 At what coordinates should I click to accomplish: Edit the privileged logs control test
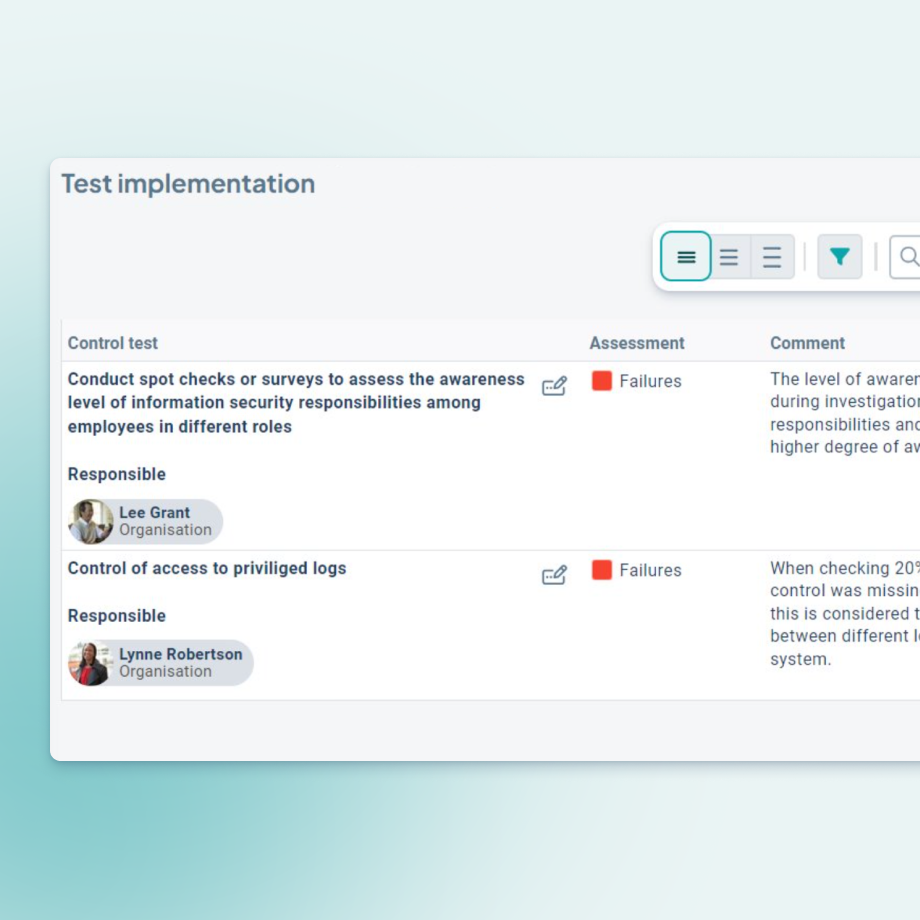click(554, 575)
